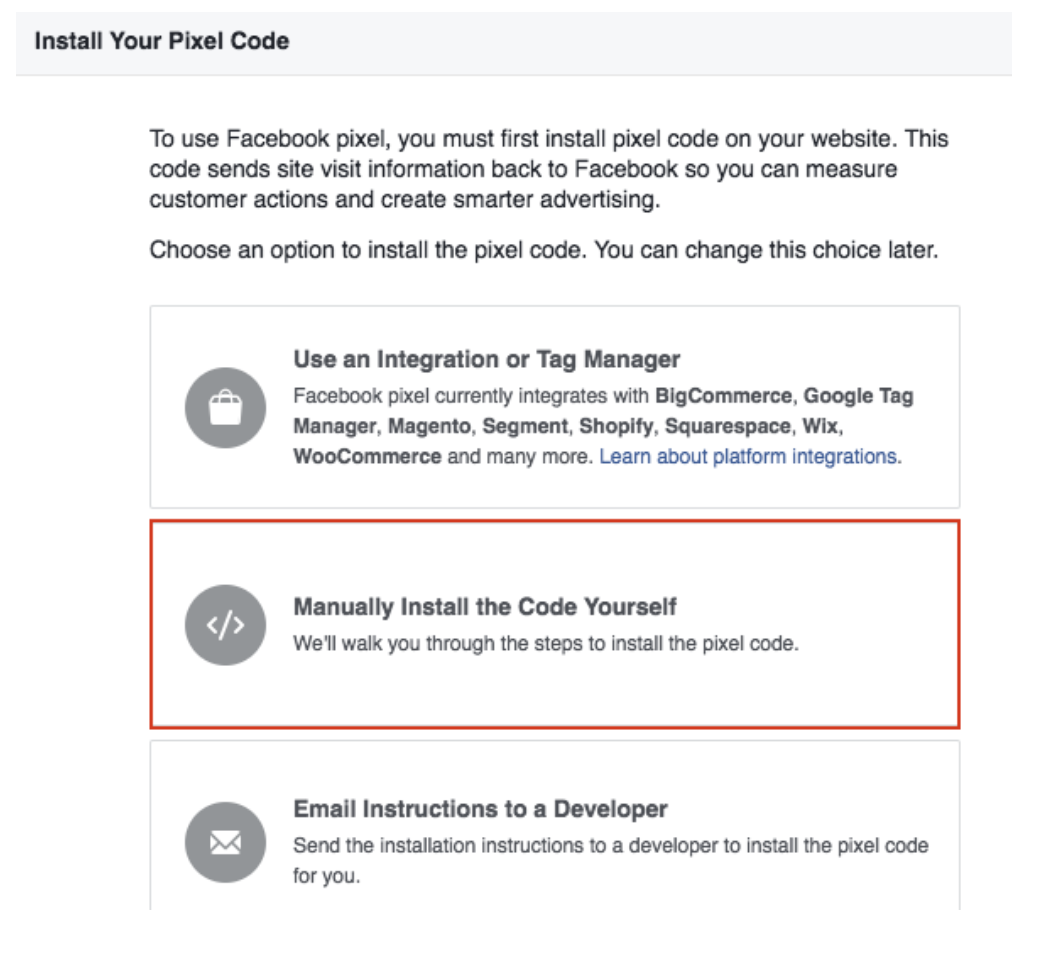Click the code brackets manual install icon

pos(225,625)
